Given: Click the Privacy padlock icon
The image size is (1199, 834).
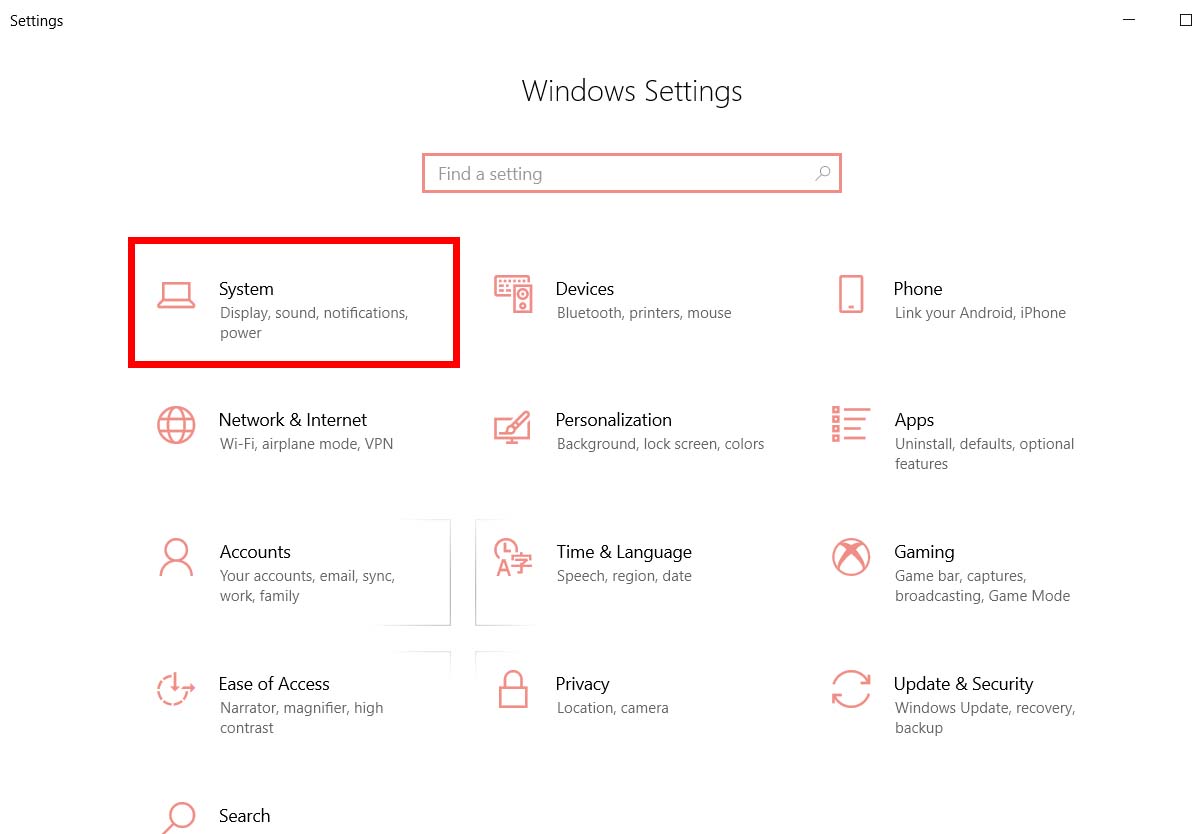Looking at the screenshot, I should tap(513, 689).
